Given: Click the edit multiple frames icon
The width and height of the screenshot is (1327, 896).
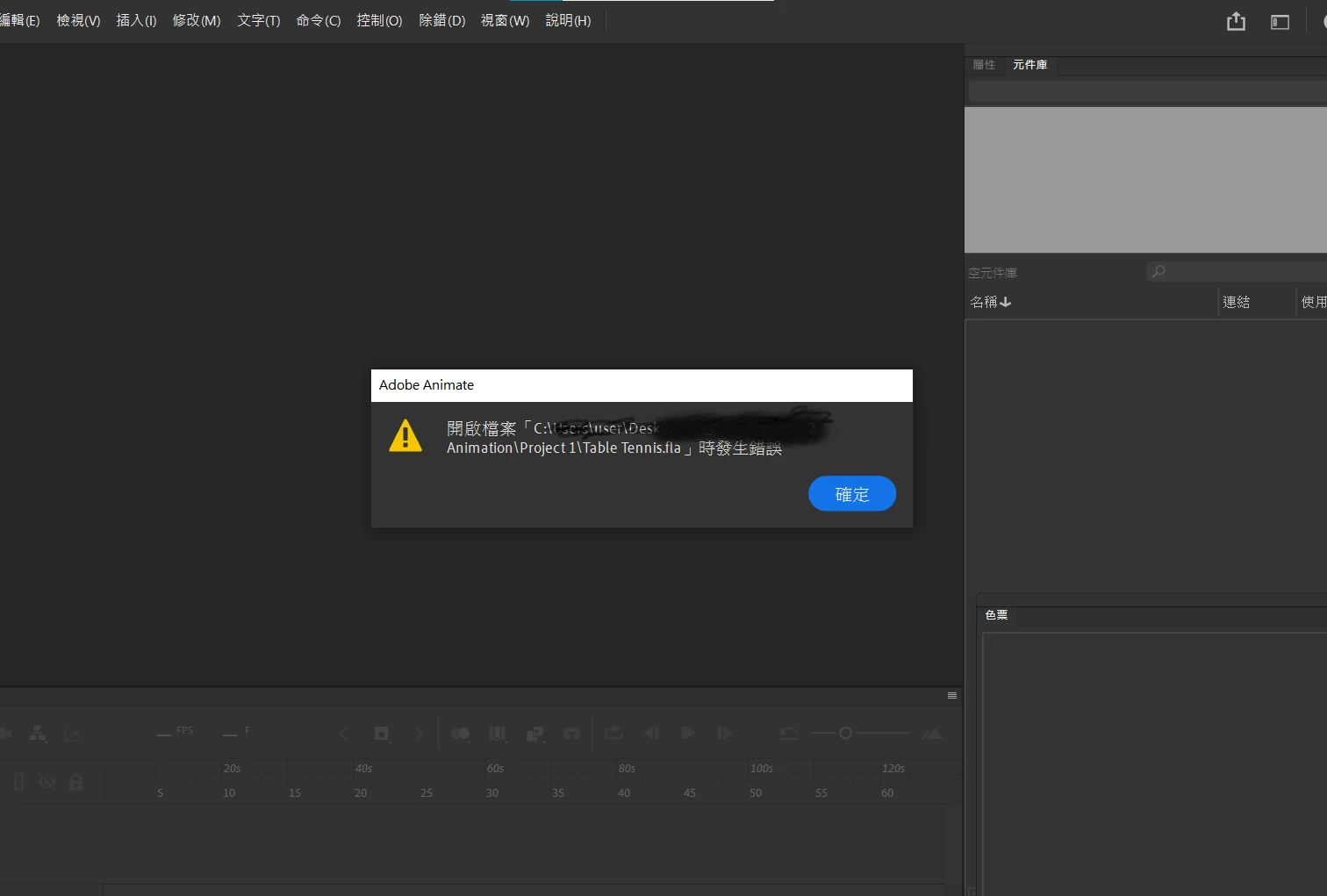Looking at the screenshot, I should (x=498, y=734).
